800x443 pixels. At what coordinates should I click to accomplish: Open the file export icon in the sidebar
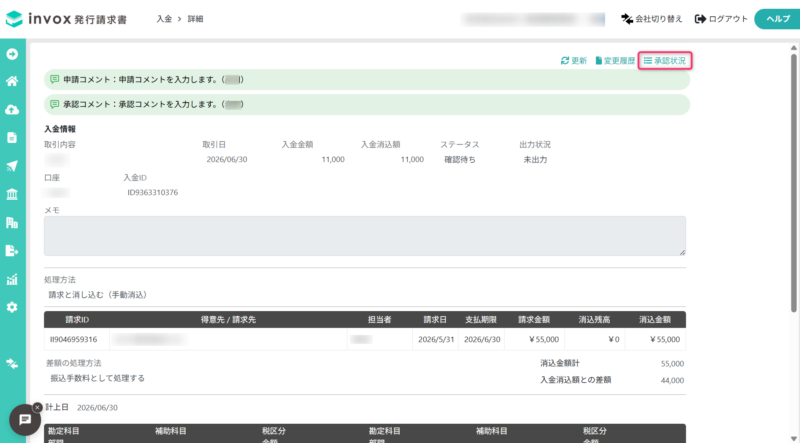pyautogui.click(x=12, y=251)
